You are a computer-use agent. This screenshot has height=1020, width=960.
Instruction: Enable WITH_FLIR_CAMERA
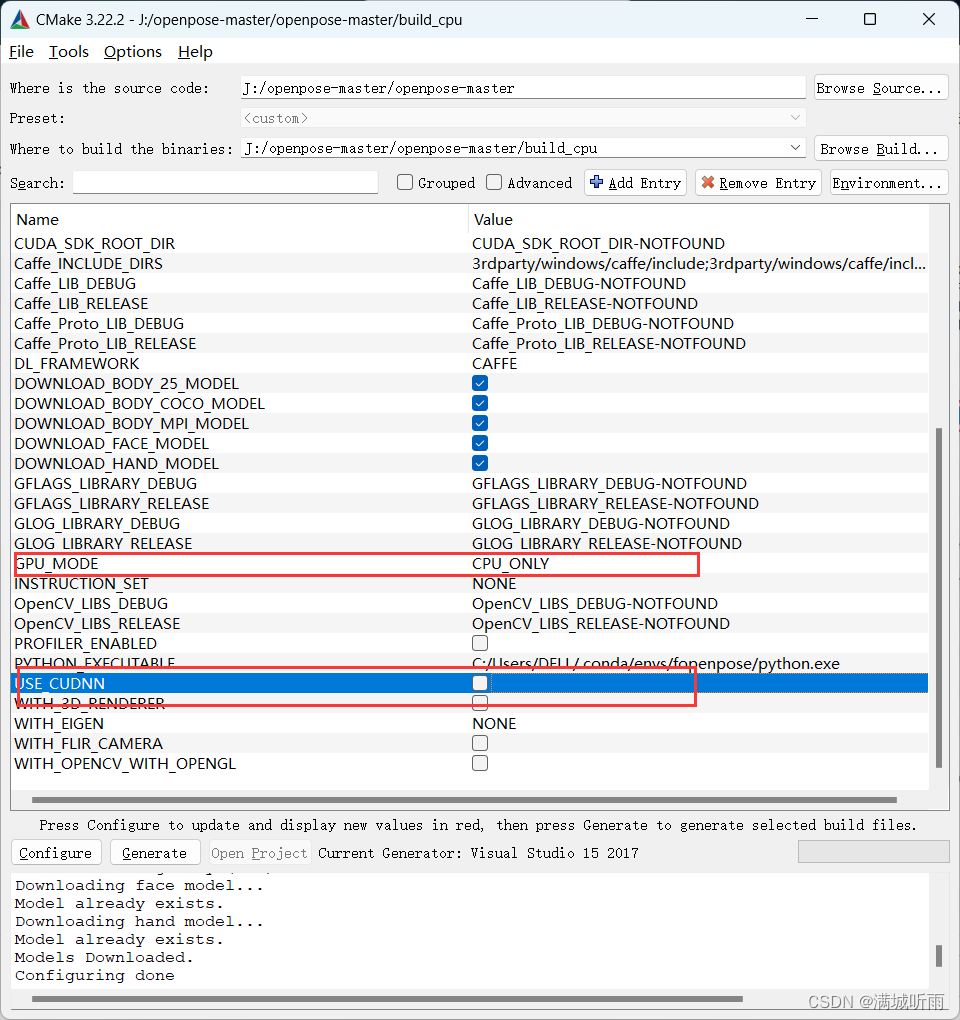pyautogui.click(x=479, y=743)
